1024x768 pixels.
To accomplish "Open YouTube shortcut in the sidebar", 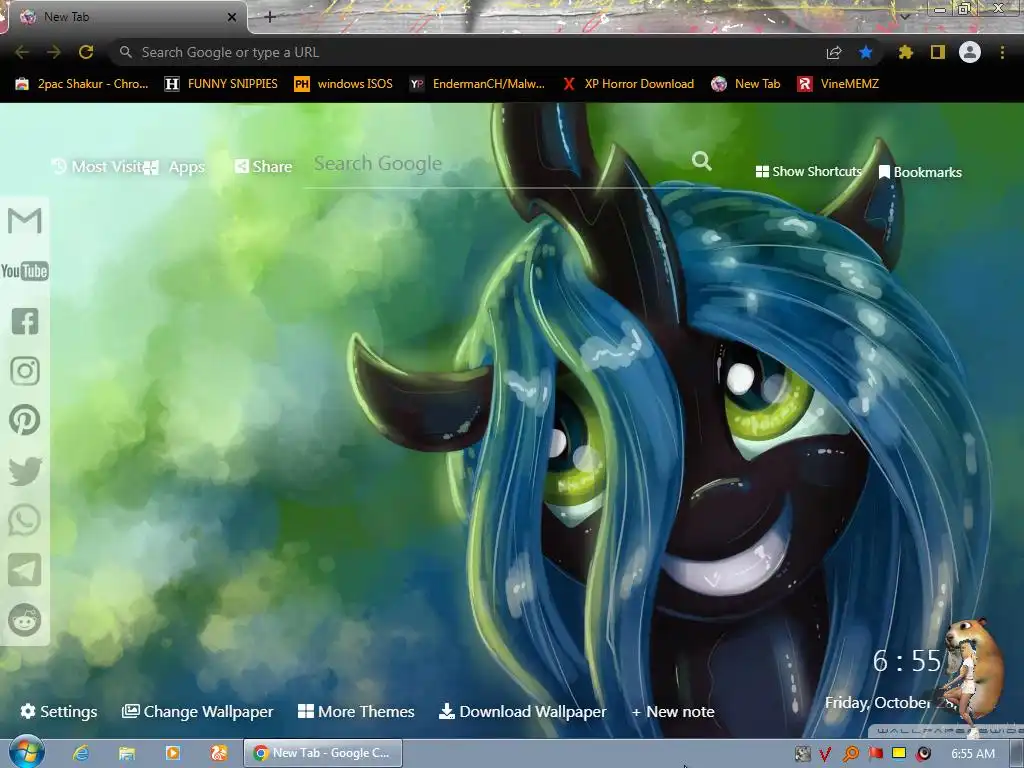I will coord(25,271).
